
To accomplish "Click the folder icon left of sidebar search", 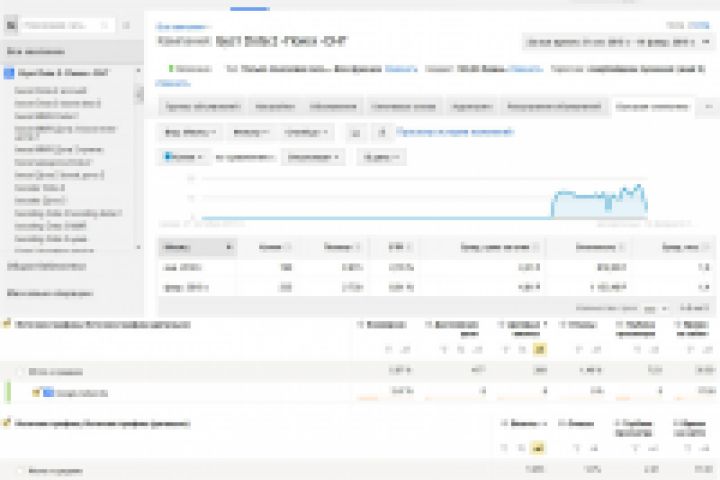I will click(x=11, y=25).
